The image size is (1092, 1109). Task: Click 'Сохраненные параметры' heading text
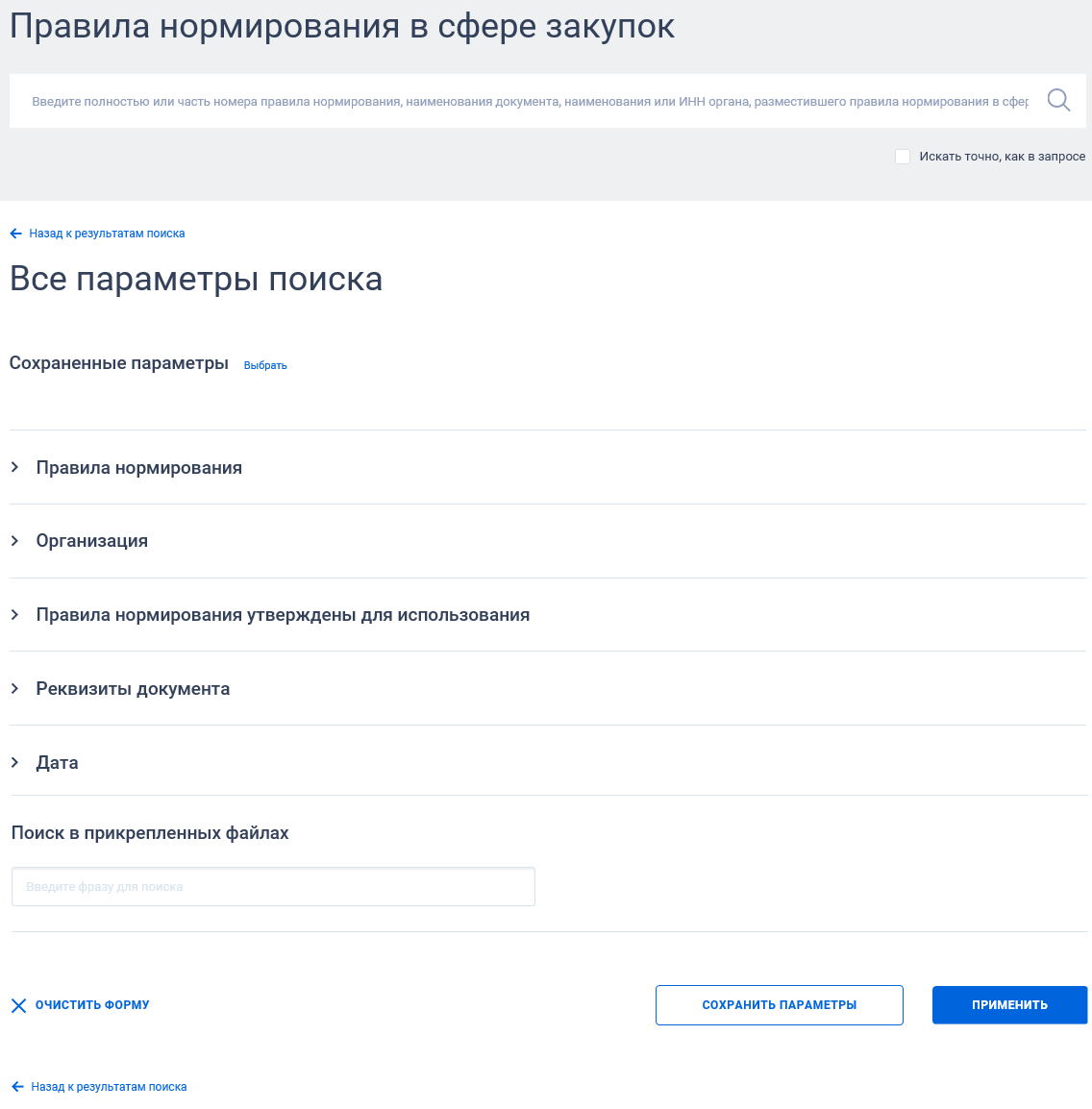(x=119, y=363)
